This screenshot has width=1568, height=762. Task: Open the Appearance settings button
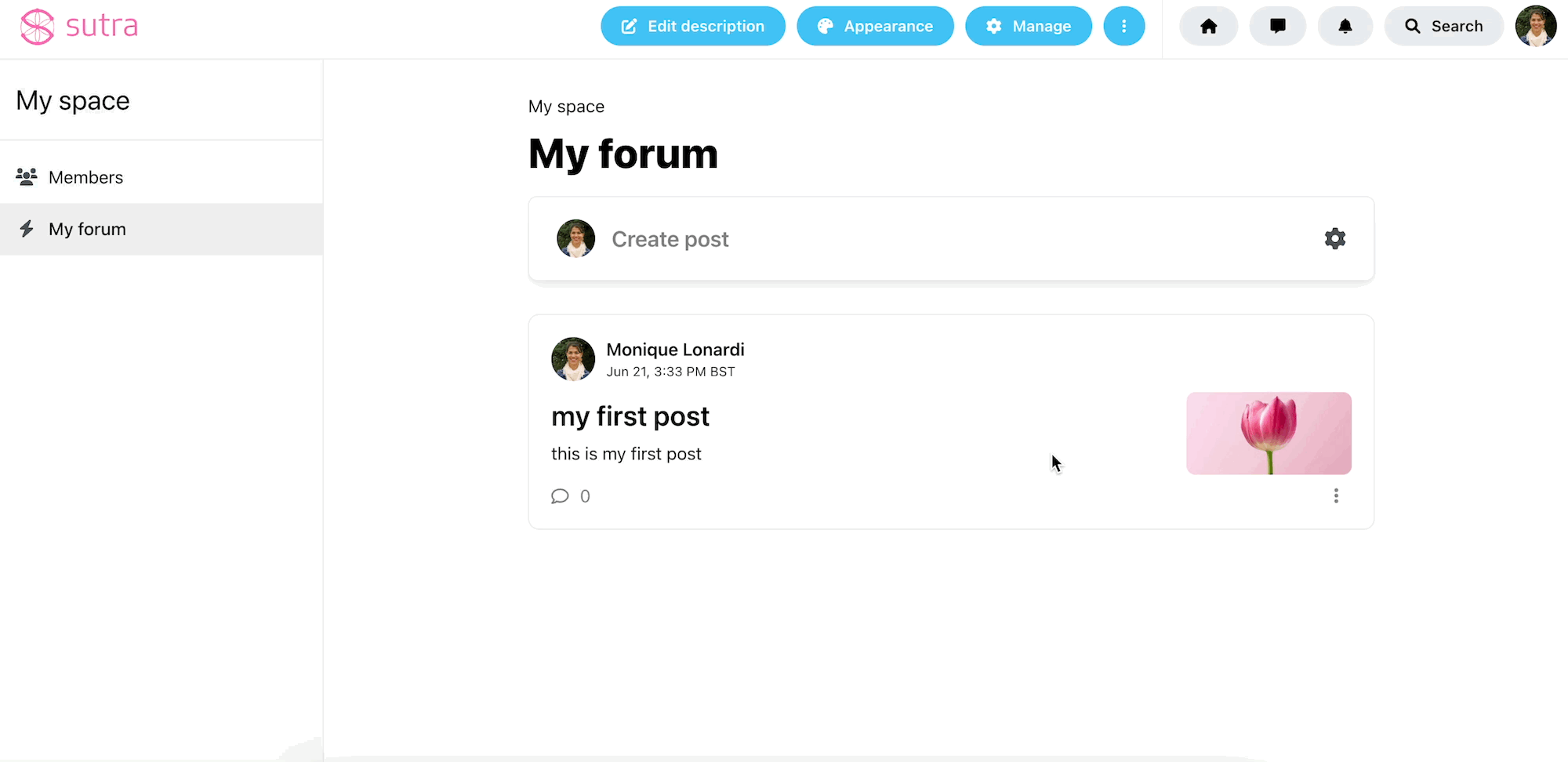875,27
